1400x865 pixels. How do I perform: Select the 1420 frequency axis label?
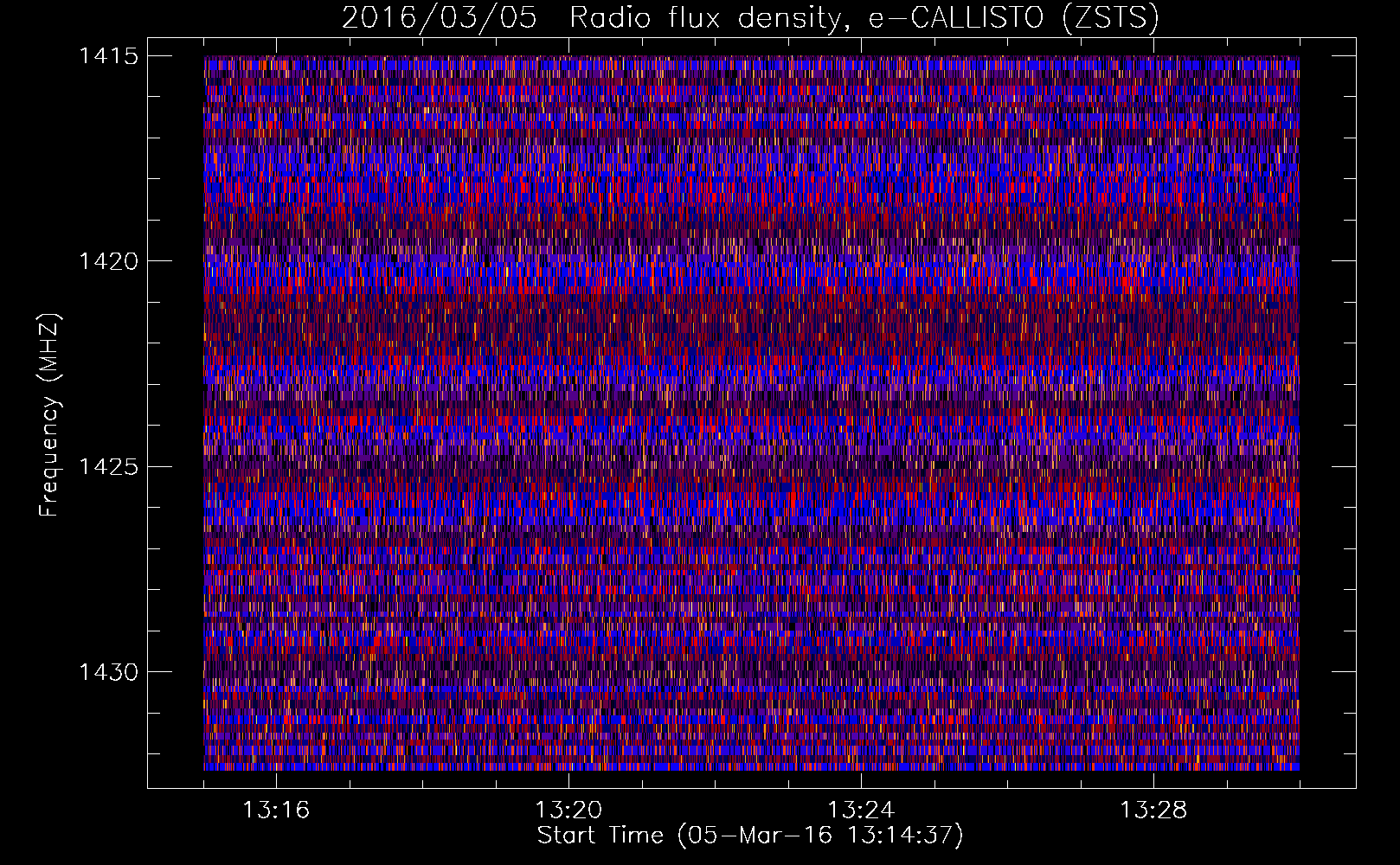[x=108, y=261]
